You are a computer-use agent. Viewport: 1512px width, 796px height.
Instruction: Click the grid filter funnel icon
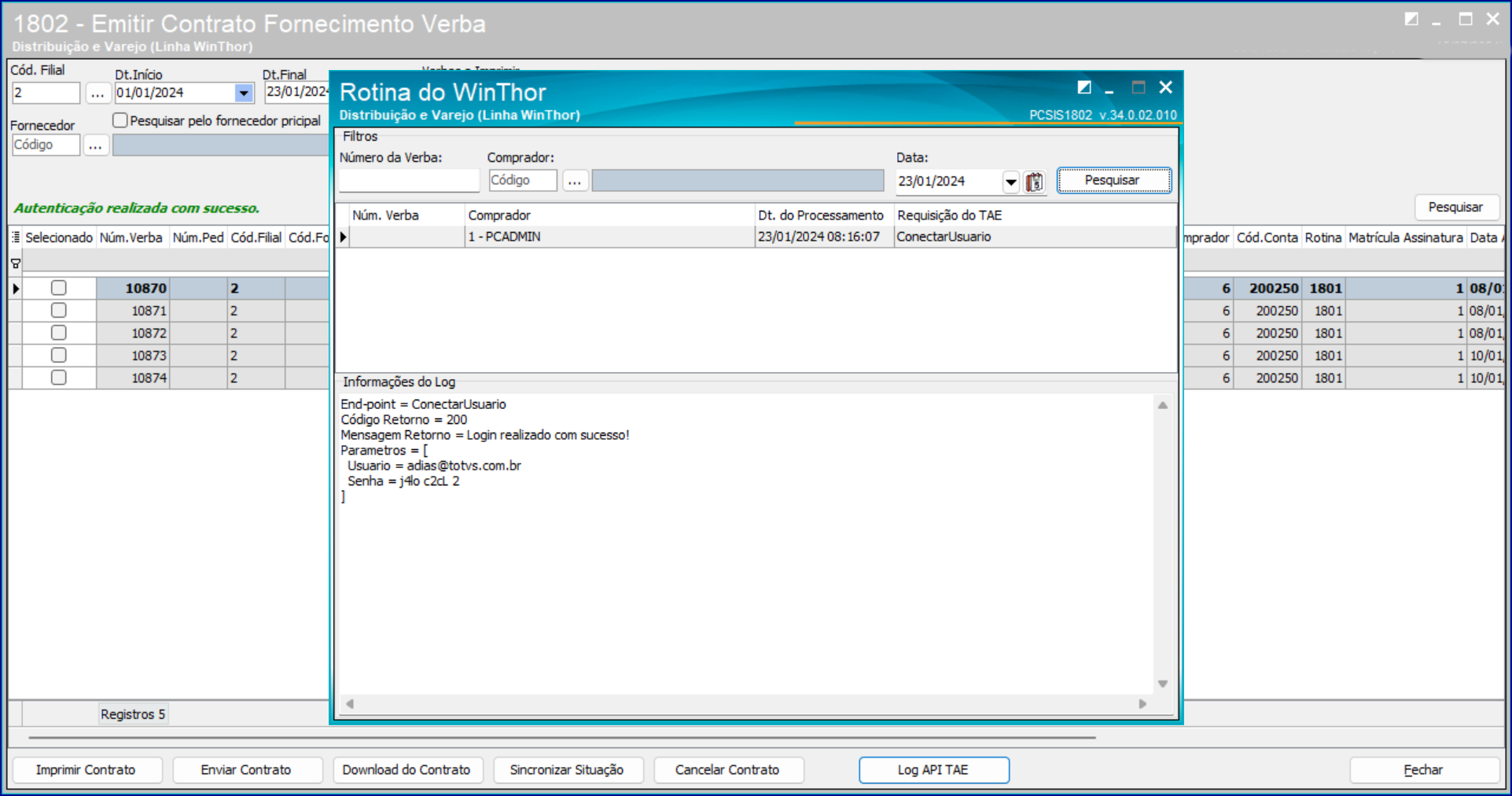tap(16, 263)
